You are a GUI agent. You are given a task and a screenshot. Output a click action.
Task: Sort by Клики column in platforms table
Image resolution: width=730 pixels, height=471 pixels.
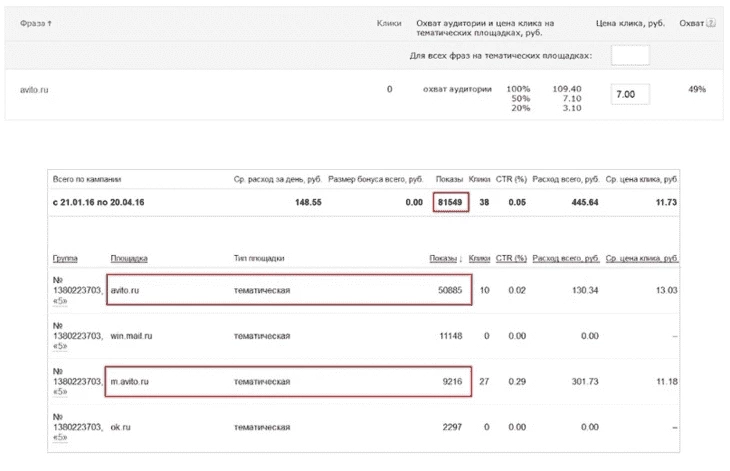click(x=479, y=258)
